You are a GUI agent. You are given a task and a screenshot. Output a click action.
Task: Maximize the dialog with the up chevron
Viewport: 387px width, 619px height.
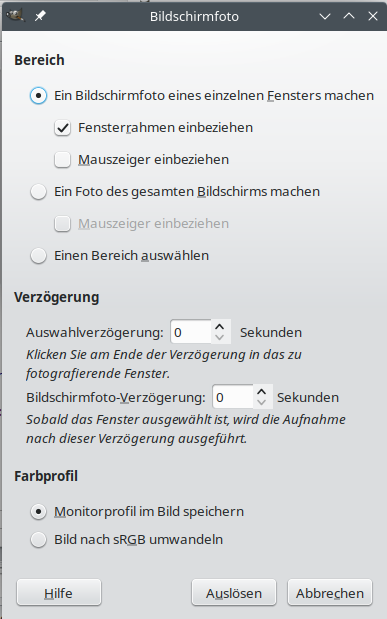(x=349, y=16)
